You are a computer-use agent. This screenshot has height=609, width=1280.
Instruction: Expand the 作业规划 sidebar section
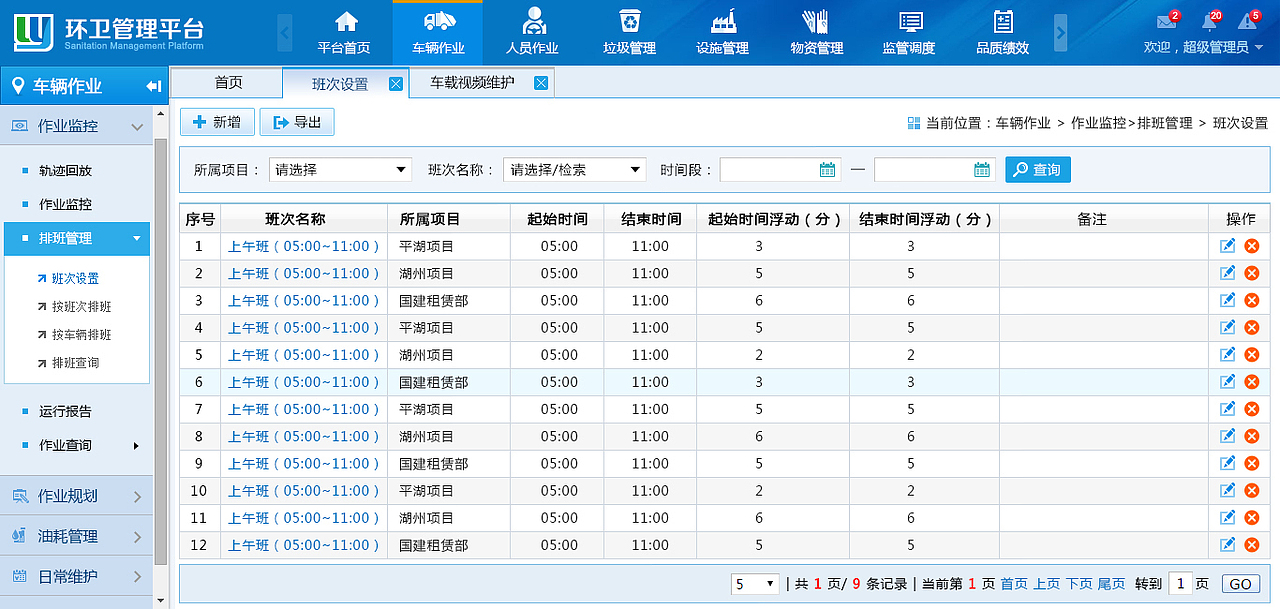click(x=76, y=496)
